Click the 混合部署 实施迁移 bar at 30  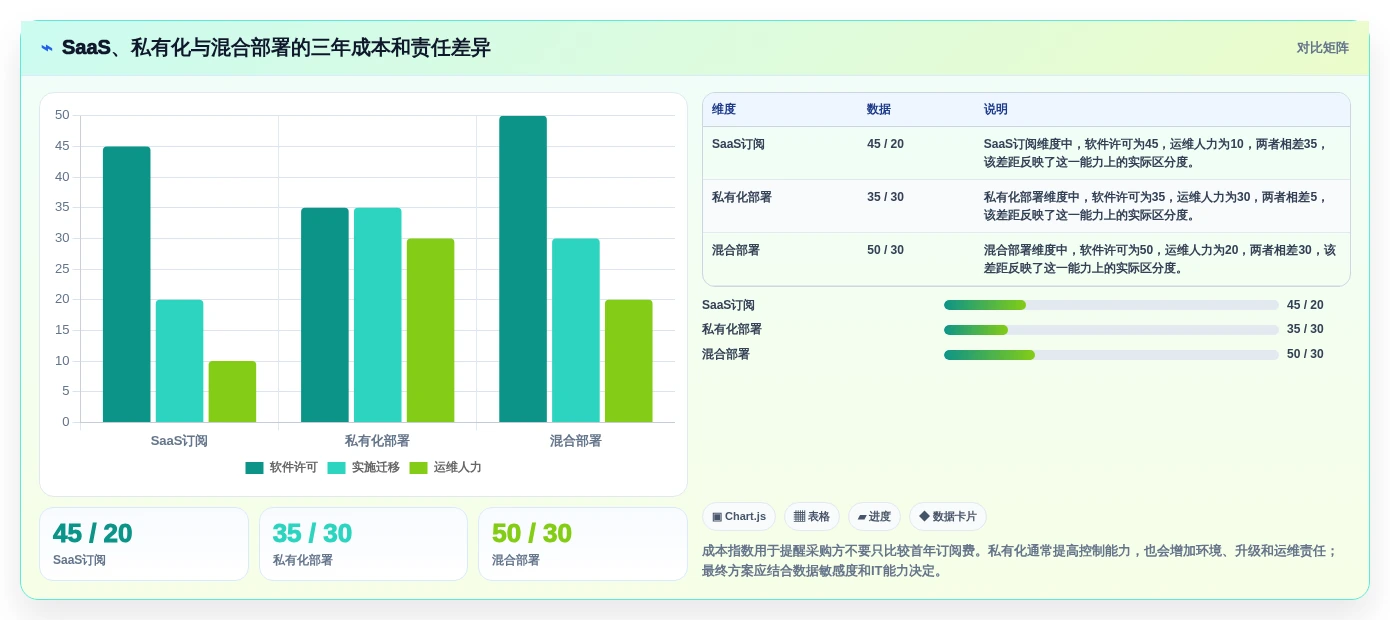(576, 330)
